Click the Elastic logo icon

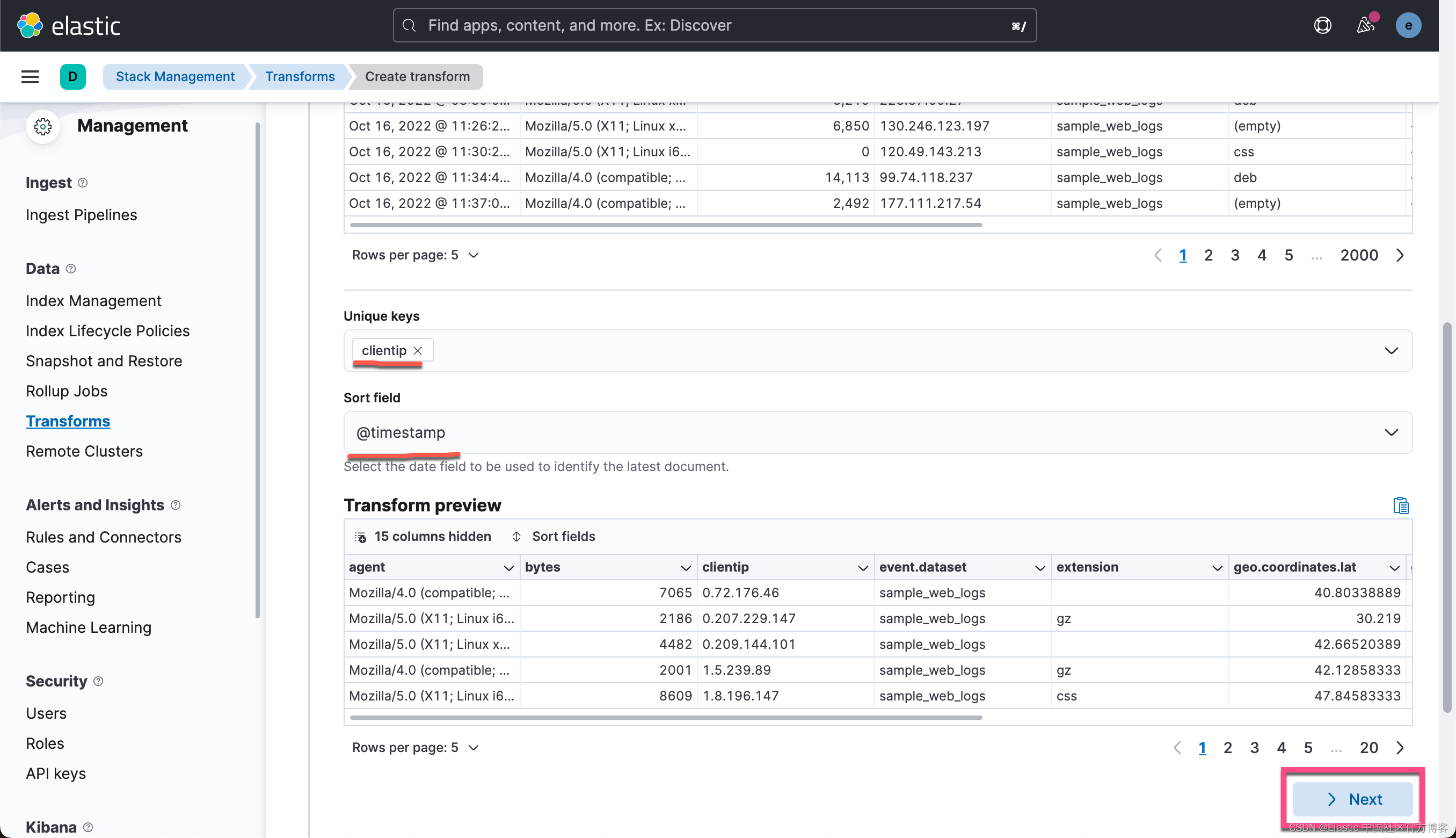pos(30,25)
